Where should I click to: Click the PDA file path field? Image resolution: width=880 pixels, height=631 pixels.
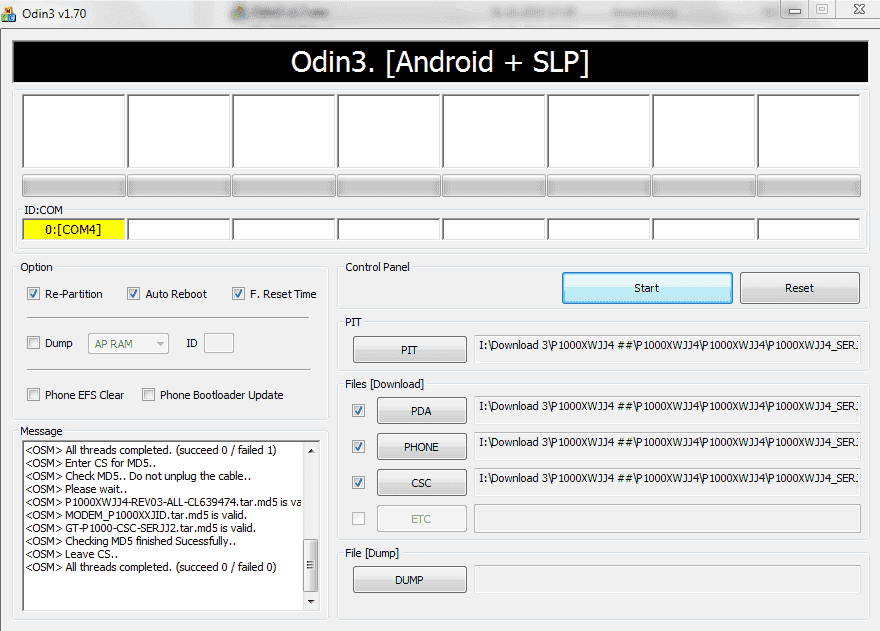click(667, 410)
